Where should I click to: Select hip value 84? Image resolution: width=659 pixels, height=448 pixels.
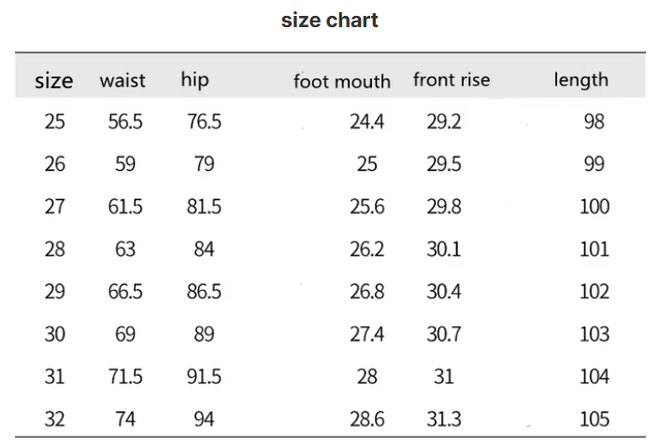(204, 249)
